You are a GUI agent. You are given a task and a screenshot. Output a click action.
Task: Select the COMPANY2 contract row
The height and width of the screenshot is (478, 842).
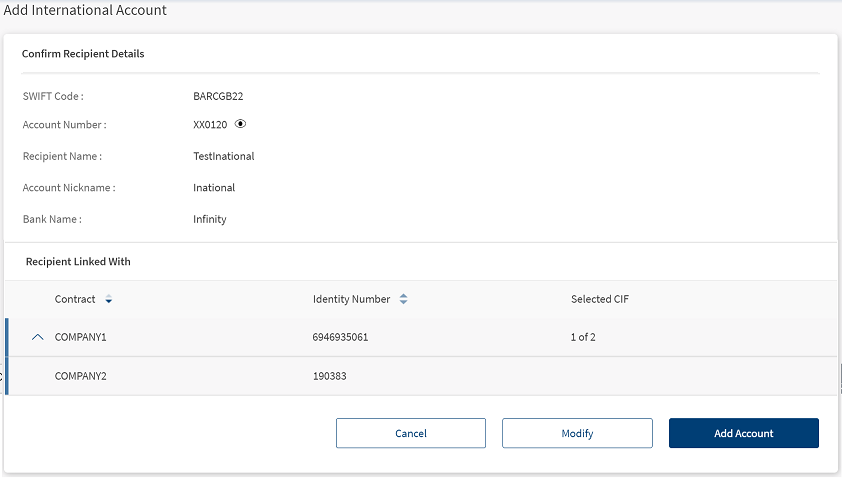[422, 376]
